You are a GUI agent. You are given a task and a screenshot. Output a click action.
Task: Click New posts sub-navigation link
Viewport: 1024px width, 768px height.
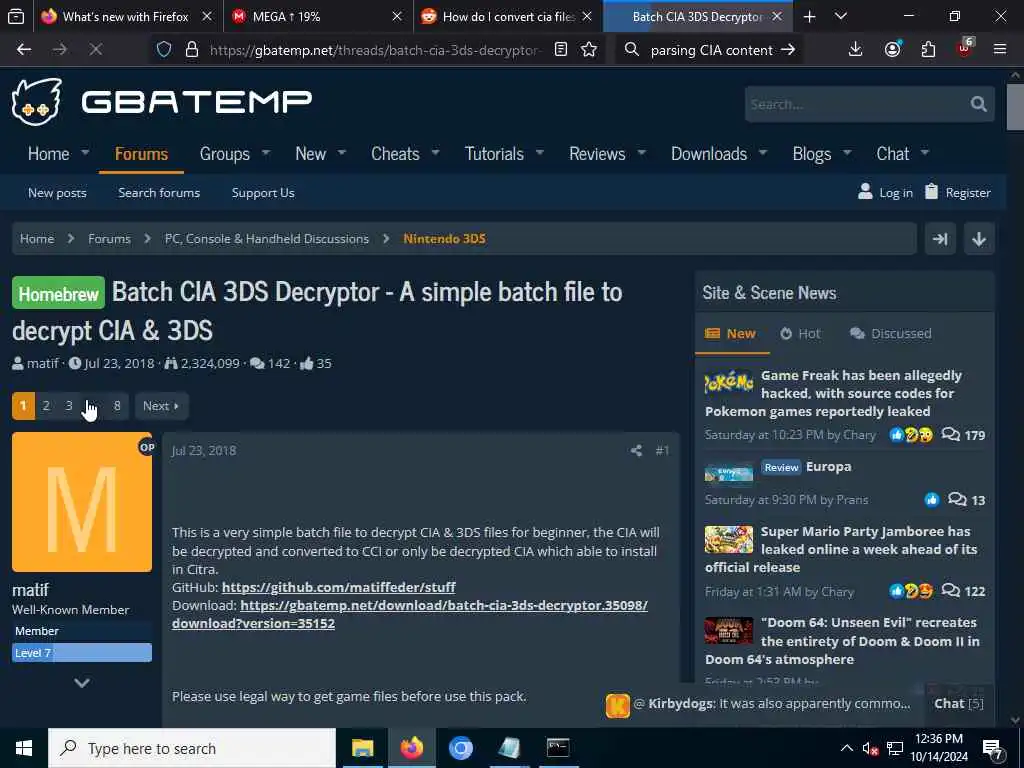tap(57, 193)
